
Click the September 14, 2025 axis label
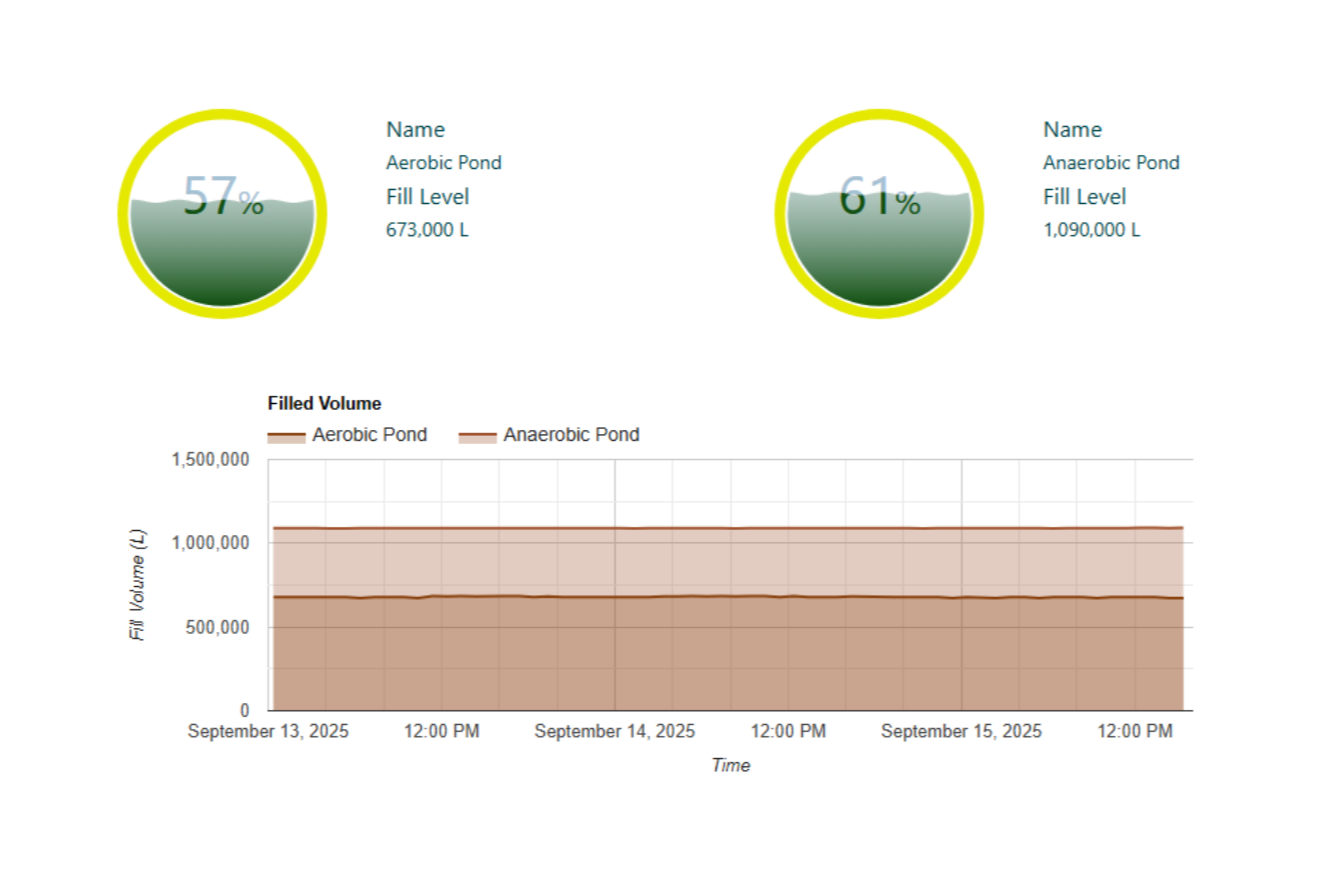[614, 732]
